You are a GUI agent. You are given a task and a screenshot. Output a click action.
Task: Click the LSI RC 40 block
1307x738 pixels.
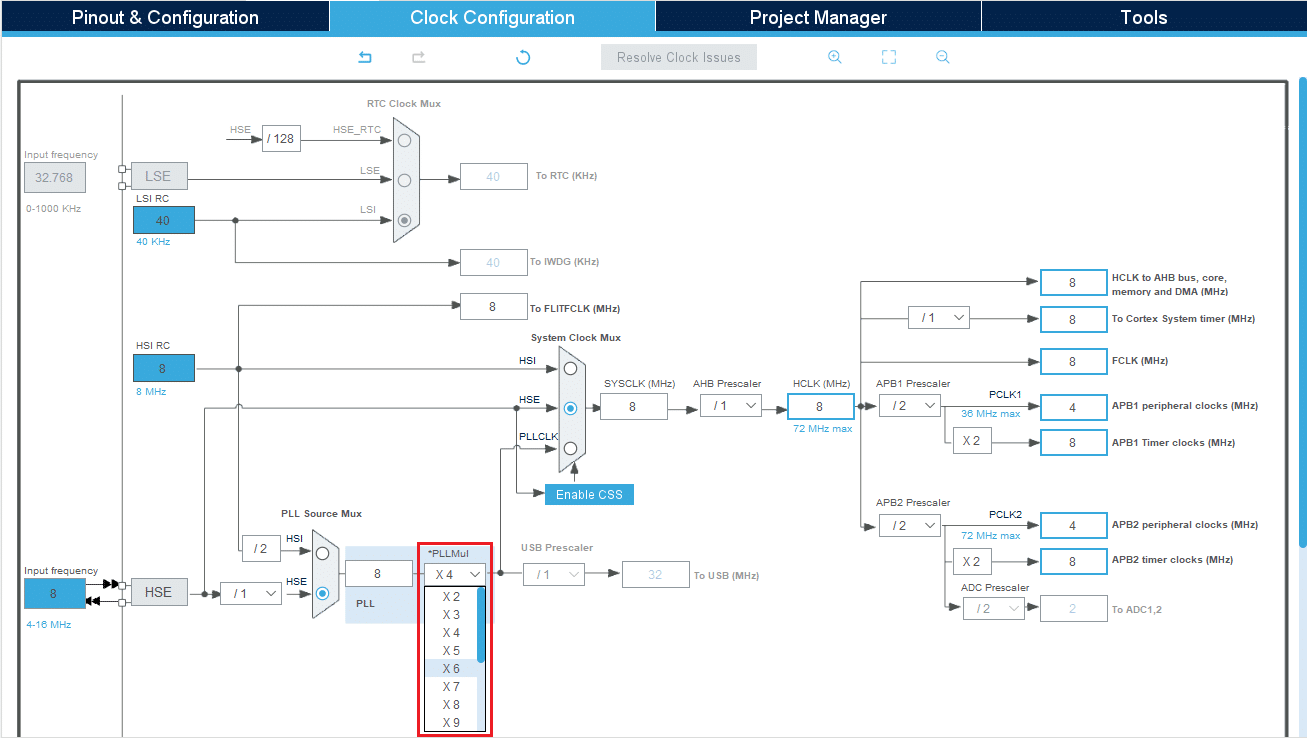pos(163,220)
